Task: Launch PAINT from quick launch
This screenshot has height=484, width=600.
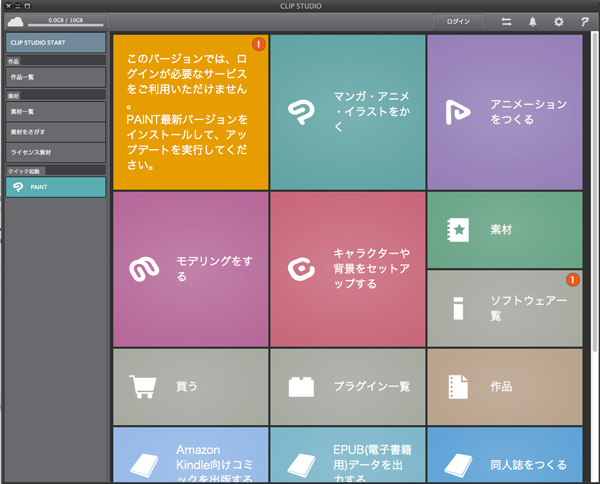Action: pos(55,187)
